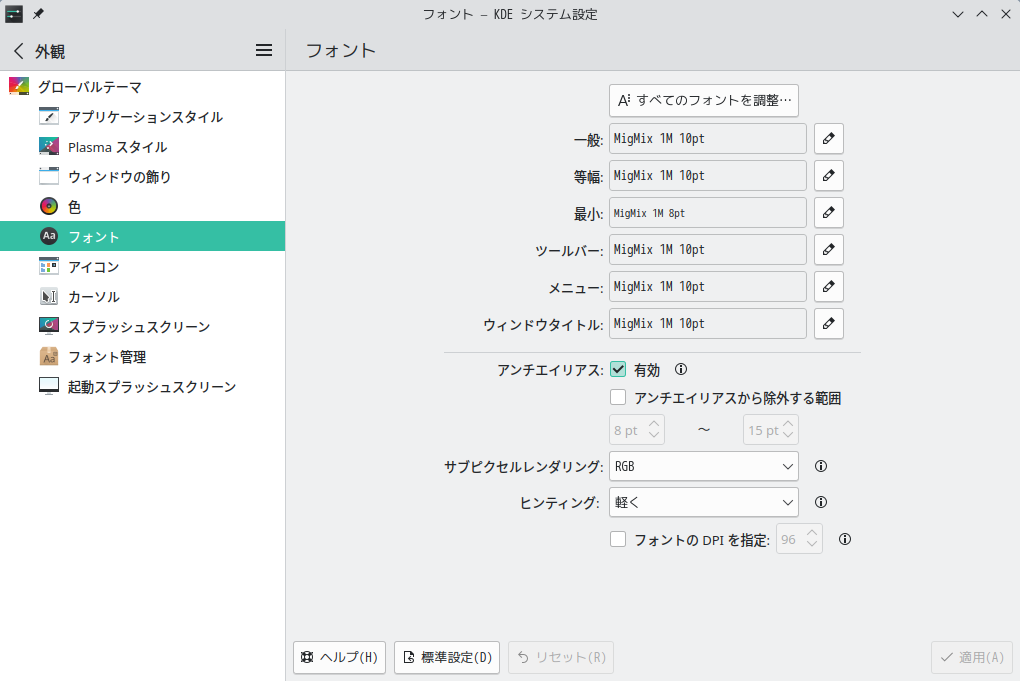Screen dimensions: 1020x681
Task: Edit the 一般 font with pencil button
Action: pyautogui.click(x=828, y=139)
